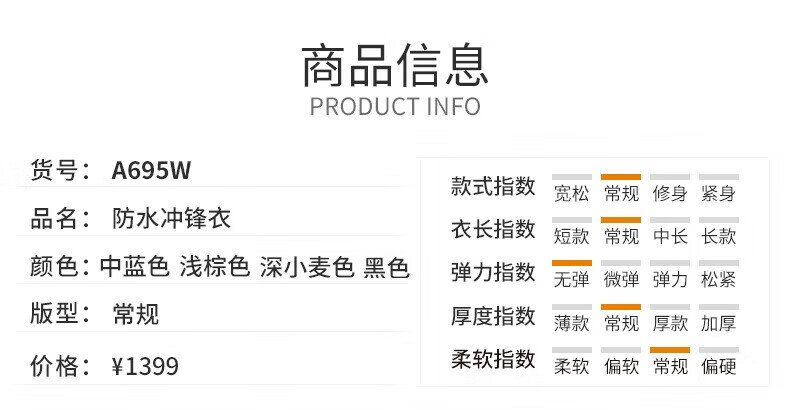Choose 微弹 elasticity option
This screenshot has height=410, width=790.
tap(621, 280)
